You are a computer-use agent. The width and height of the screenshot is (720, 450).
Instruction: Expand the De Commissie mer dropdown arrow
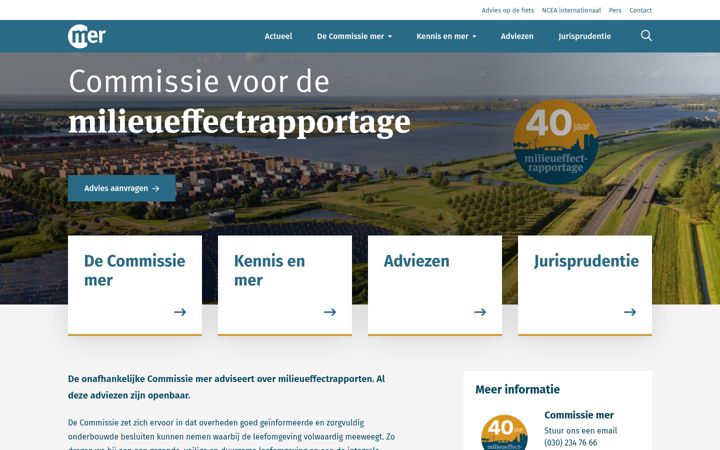[390, 36]
